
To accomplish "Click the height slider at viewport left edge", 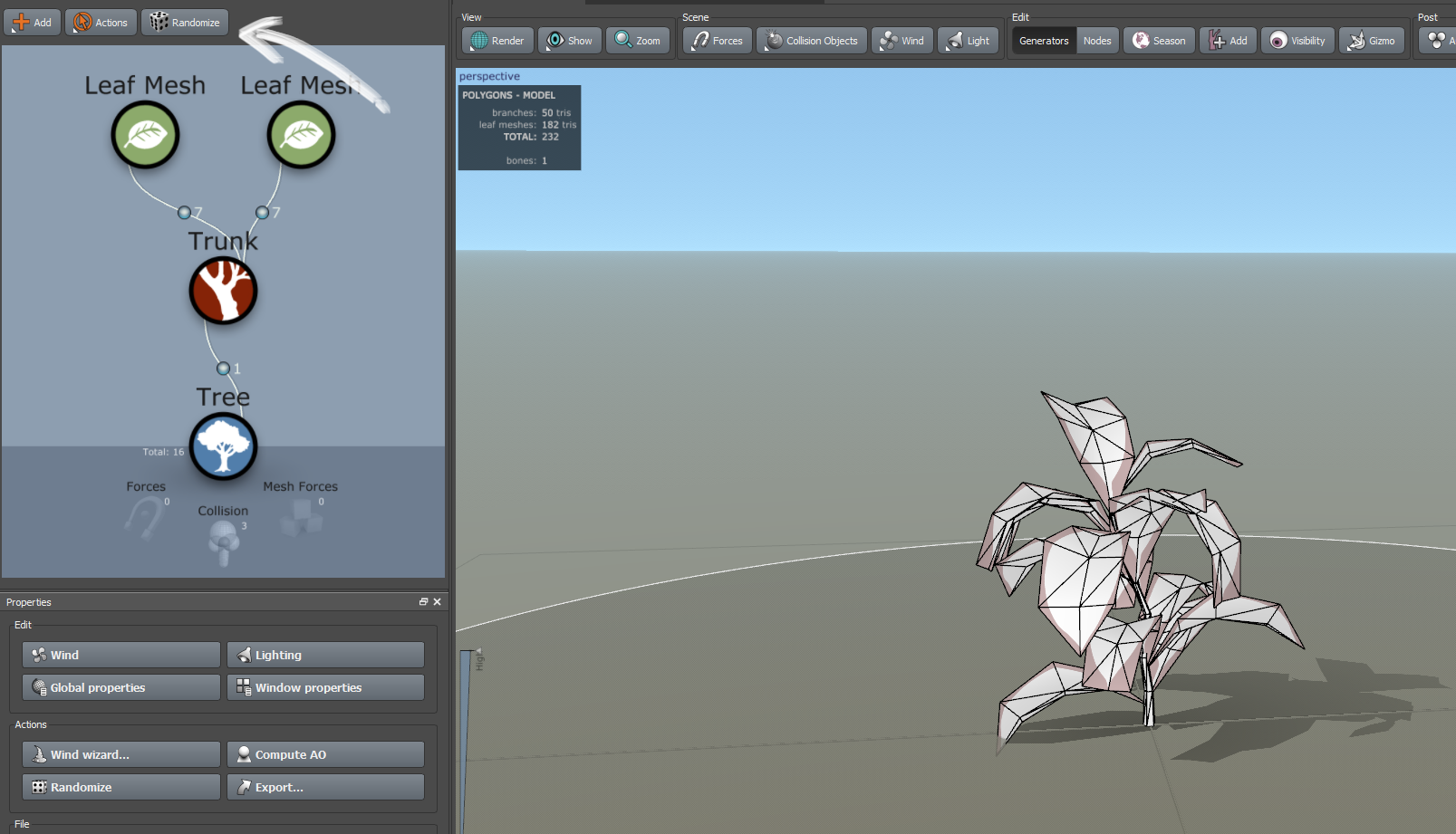I will click(x=468, y=724).
